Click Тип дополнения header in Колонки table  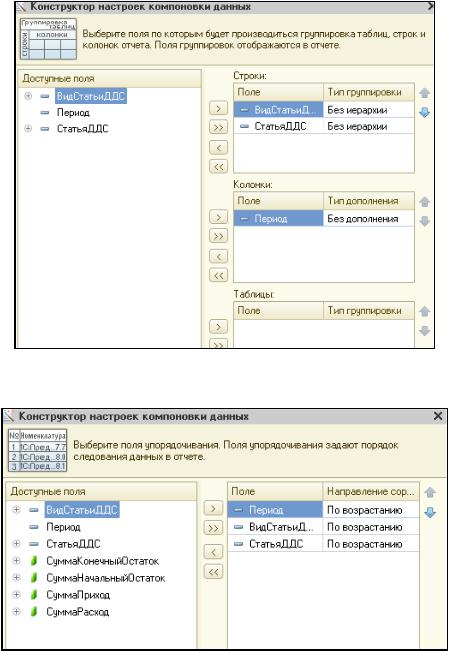tap(369, 201)
